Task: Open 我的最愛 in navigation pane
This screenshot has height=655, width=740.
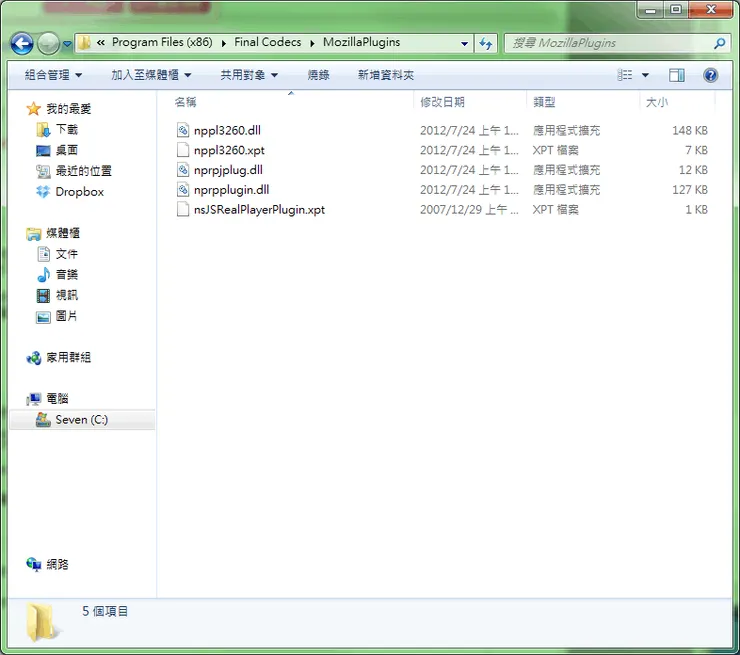Action: click(68, 109)
